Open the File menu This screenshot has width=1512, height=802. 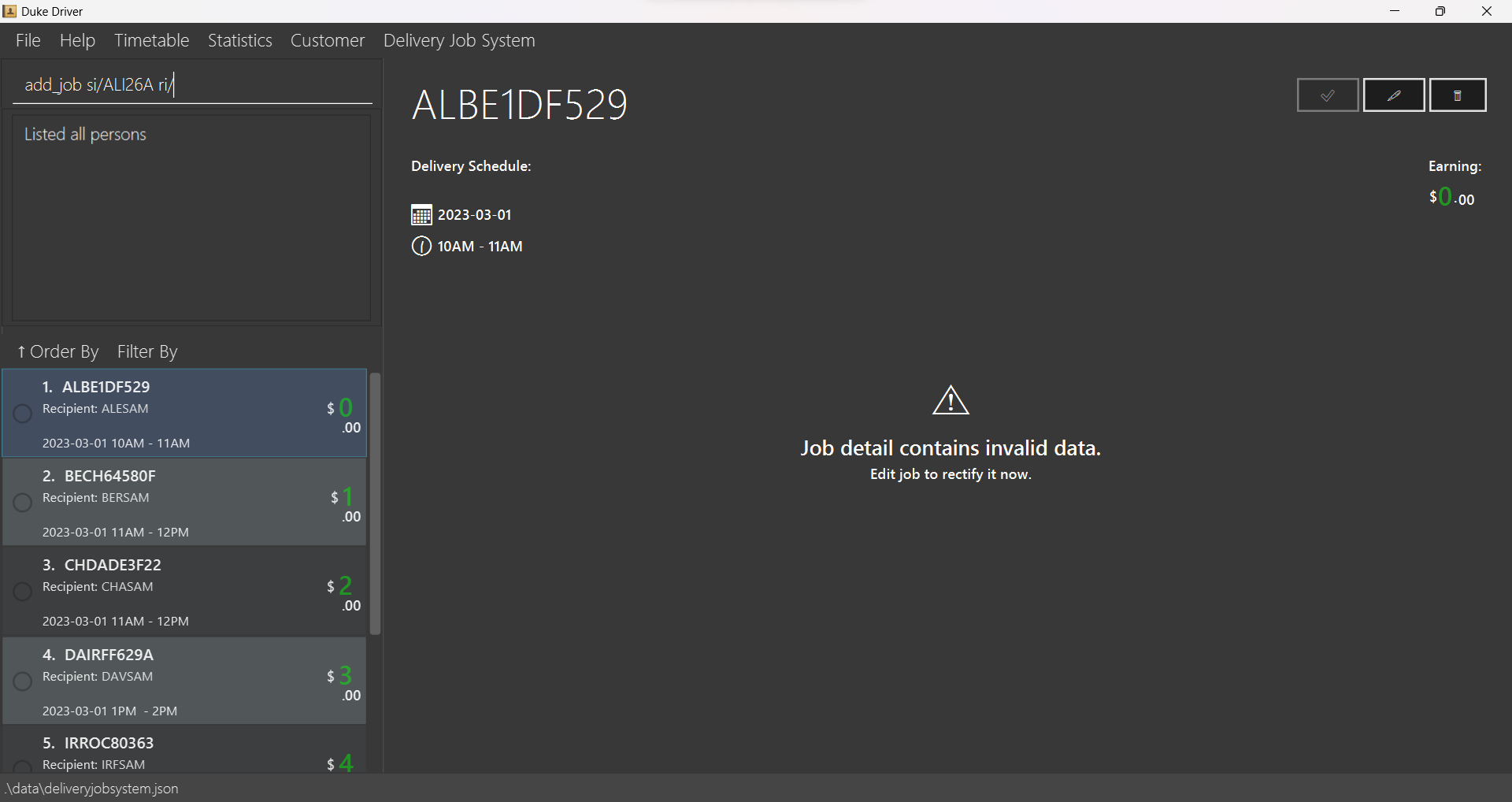point(28,40)
